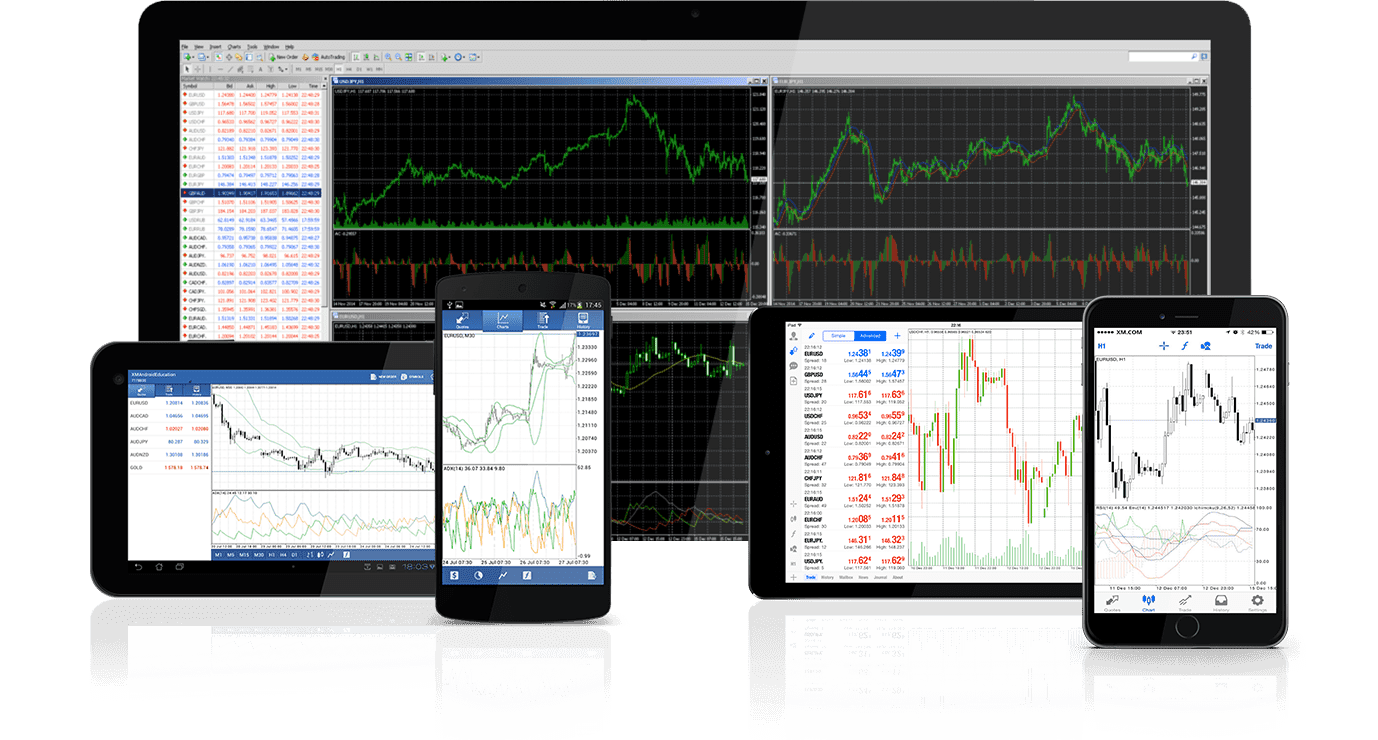Open the View menu on desktop terminal
This screenshot has height=740, width=1378.
[199, 47]
